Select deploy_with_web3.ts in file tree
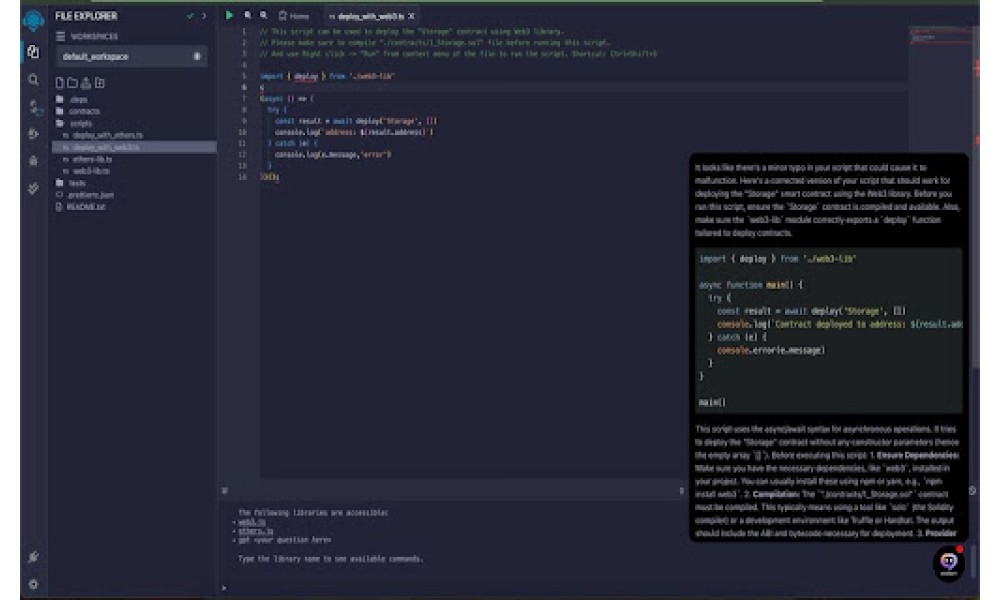This screenshot has height=600, width=1000. click(x=134, y=147)
